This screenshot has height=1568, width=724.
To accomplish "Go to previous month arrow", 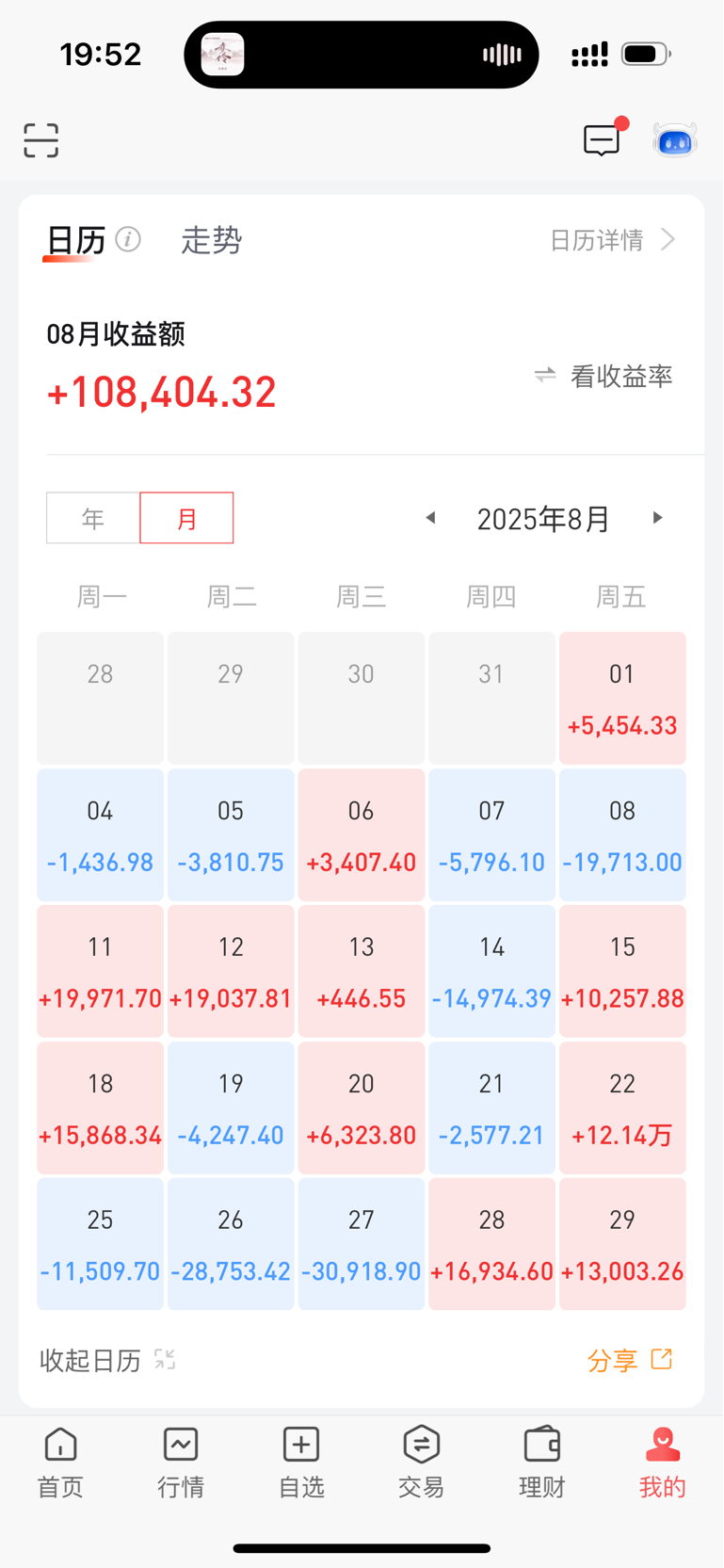I will tap(430, 518).
